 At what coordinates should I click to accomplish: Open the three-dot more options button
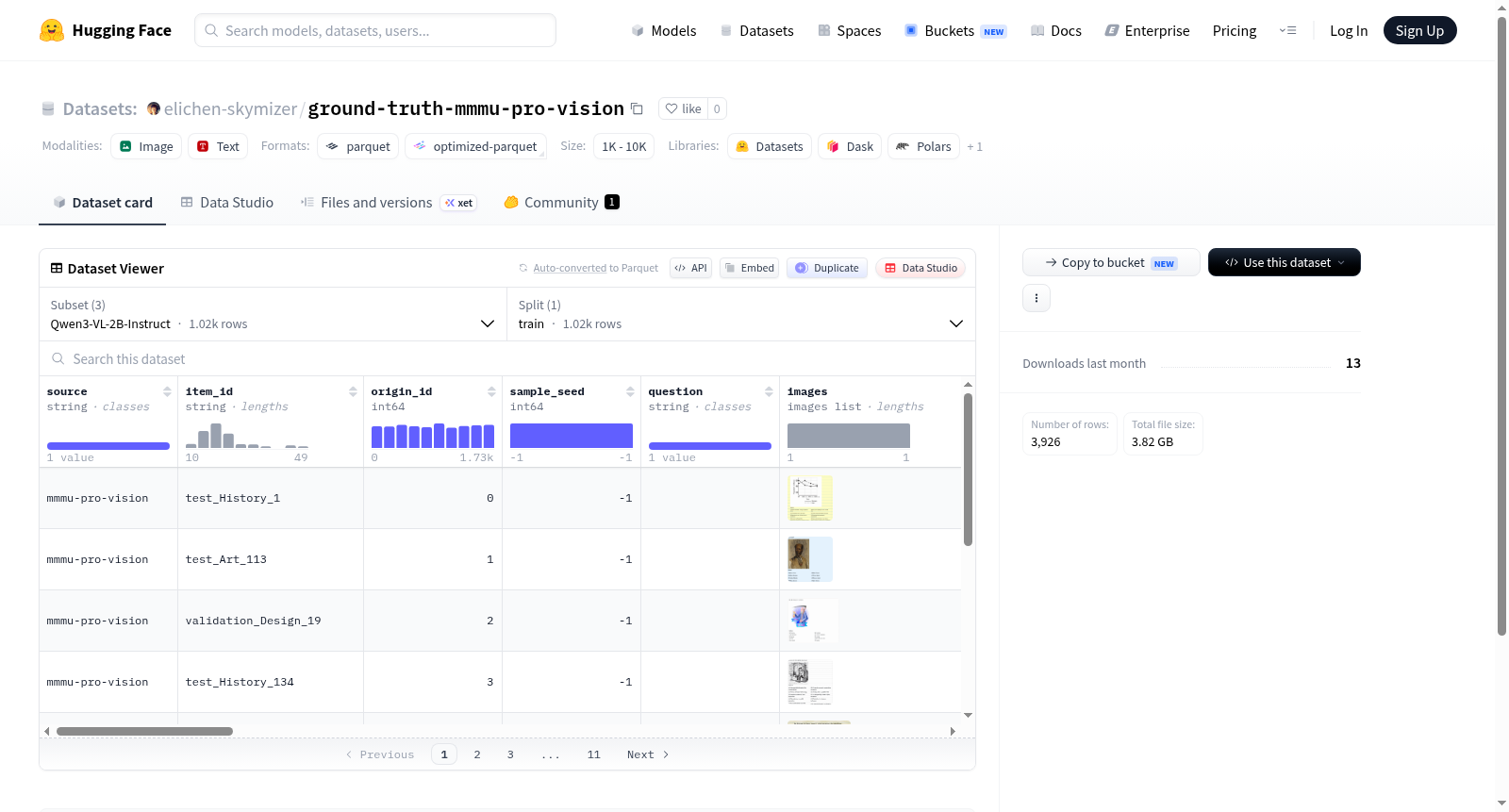click(1036, 298)
